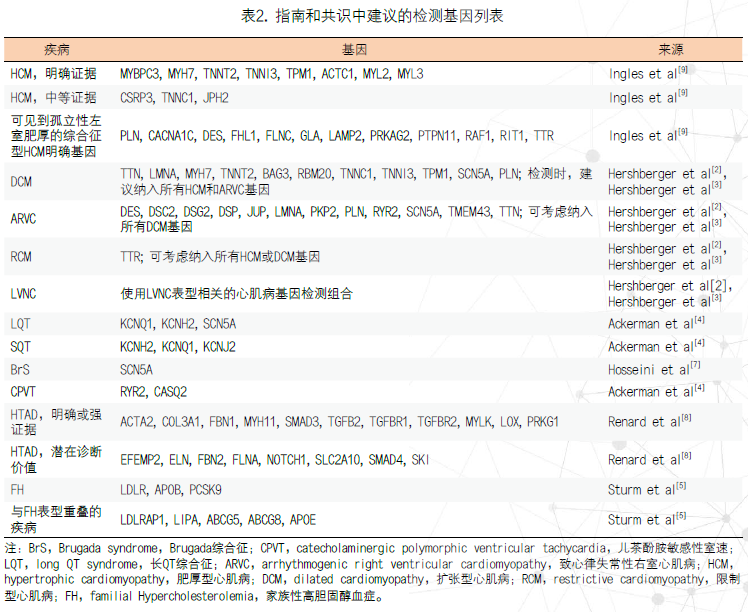Click gene cell KCNH2, KCNQ1, KCNJ2
The image size is (748, 612).
coord(178,347)
